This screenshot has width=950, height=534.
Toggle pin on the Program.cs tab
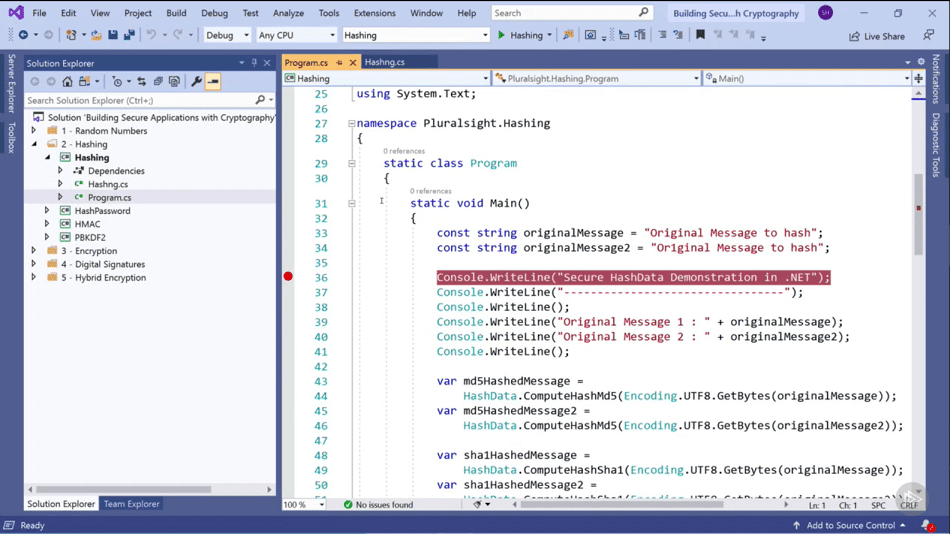tap(339, 62)
